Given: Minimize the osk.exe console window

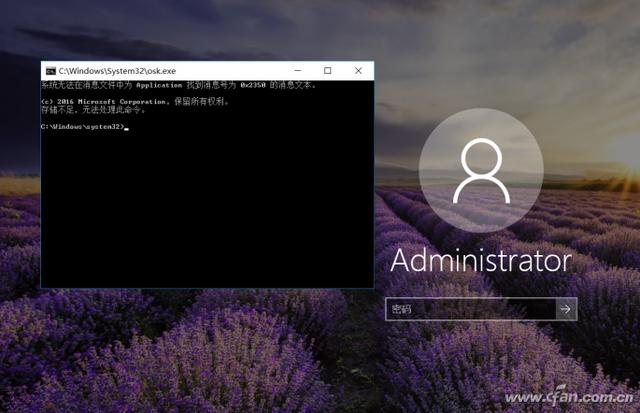Looking at the screenshot, I should coord(298,71).
